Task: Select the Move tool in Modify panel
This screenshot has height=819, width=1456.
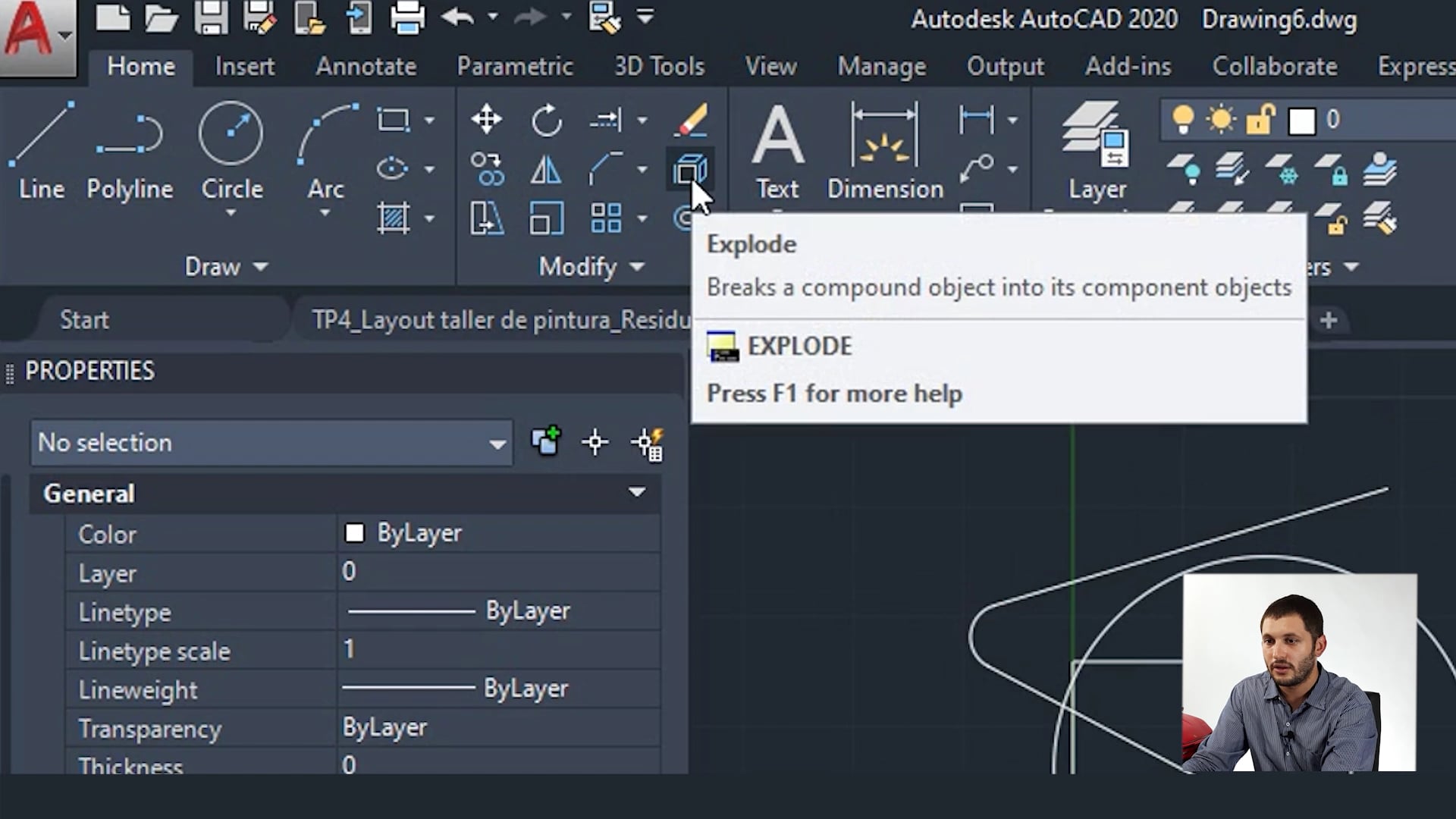Action: (485, 119)
